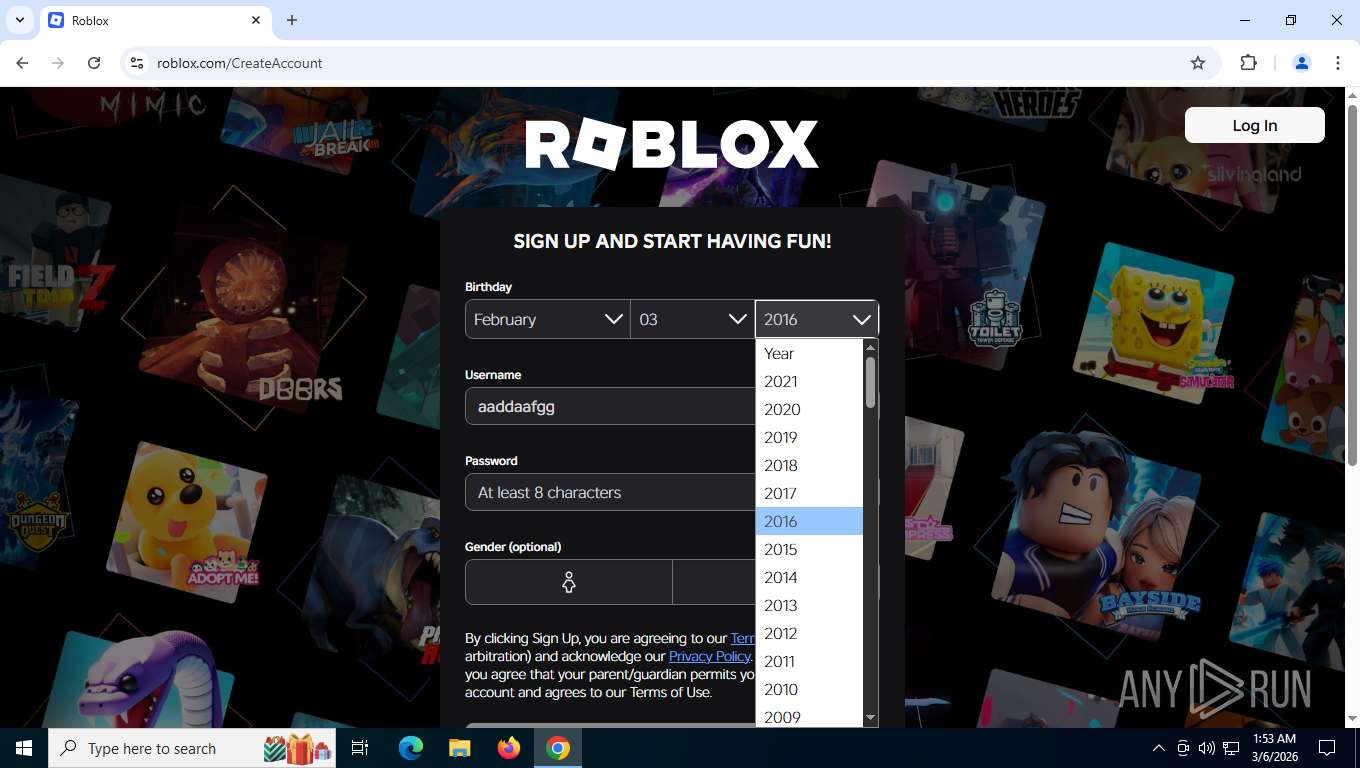
Task: Select year 2012 in list
Action: tap(809, 633)
